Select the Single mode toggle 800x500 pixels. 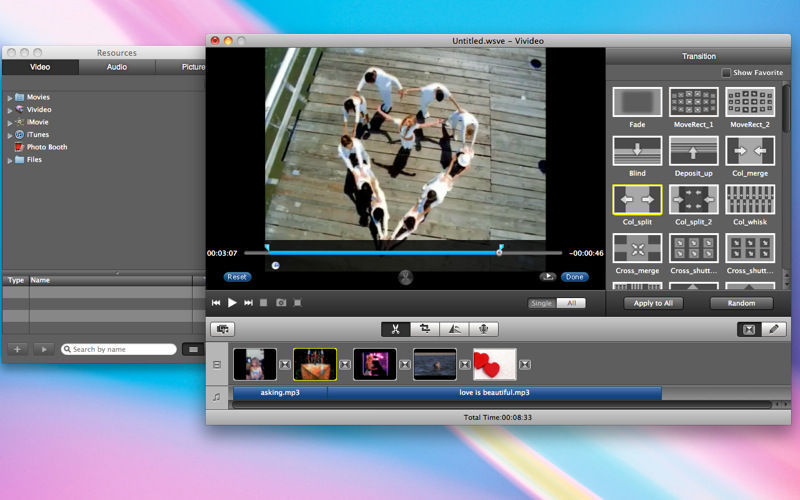click(542, 303)
